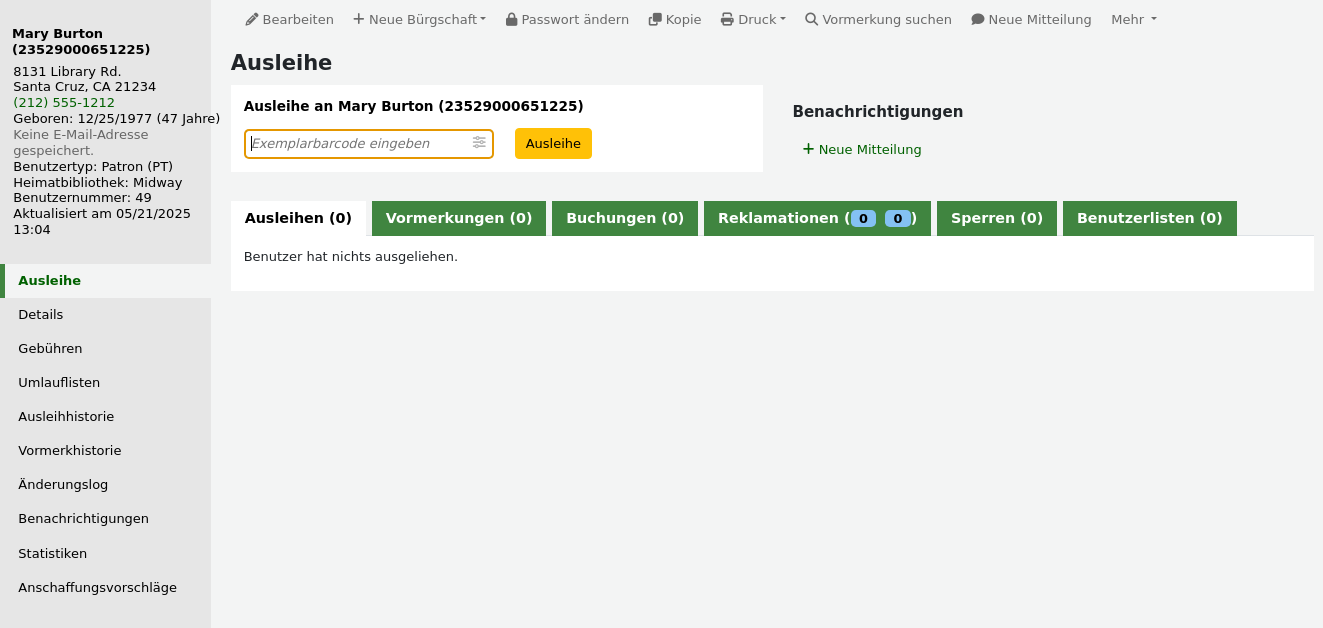Screen dimensions: 1323x628
Task: Click 'Keine E-Mail-Adresse gespeichert.' text
Action: click(81, 142)
